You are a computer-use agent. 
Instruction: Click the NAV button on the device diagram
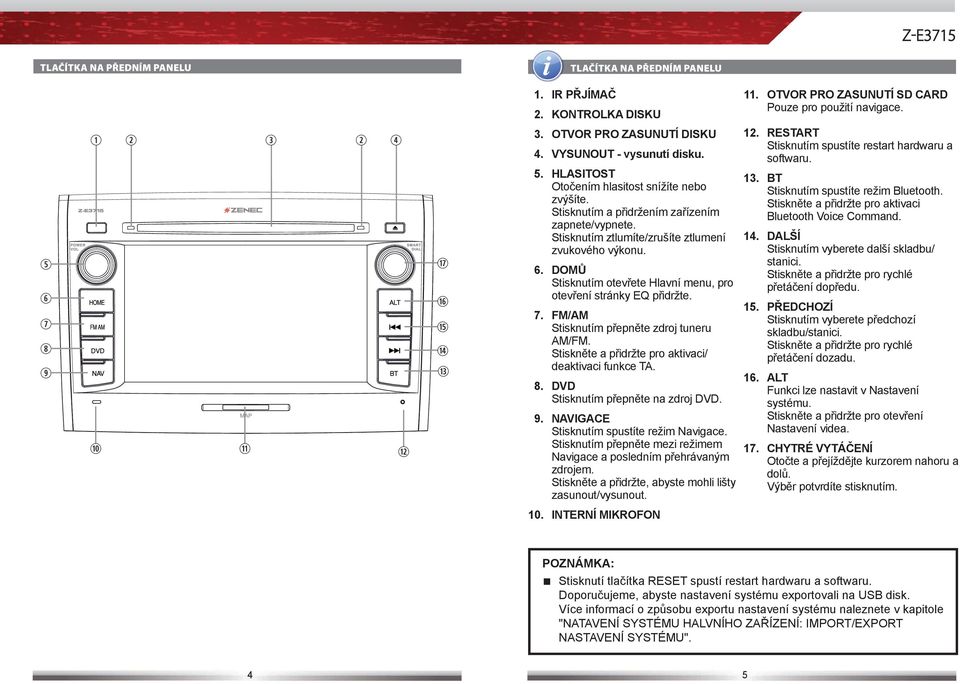click(97, 373)
